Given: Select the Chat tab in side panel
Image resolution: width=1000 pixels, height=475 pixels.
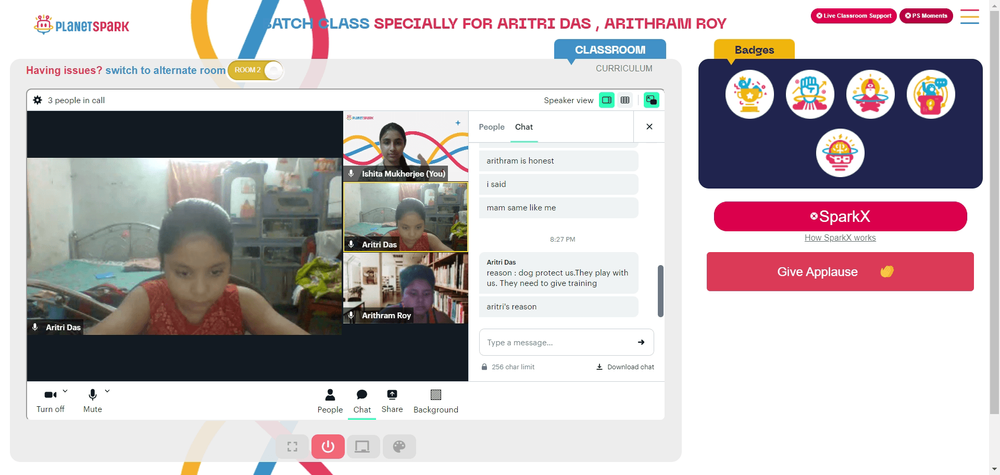Looking at the screenshot, I should 524,127.
